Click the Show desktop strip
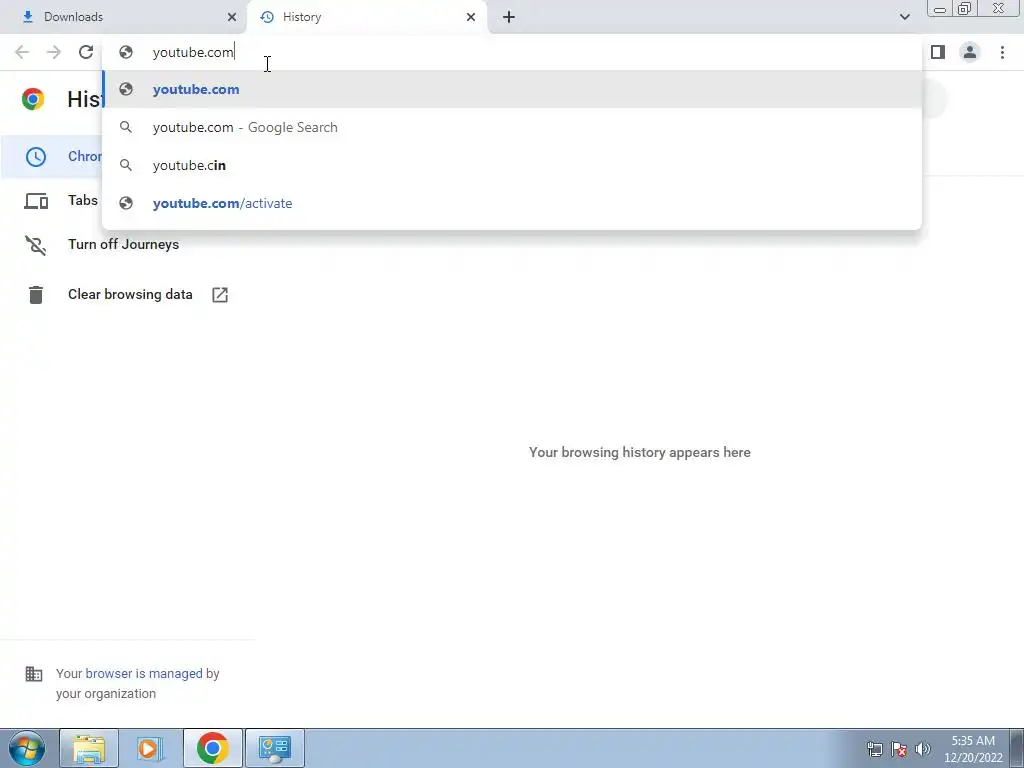The width and height of the screenshot is (1024, 768). pos(1017,748)
